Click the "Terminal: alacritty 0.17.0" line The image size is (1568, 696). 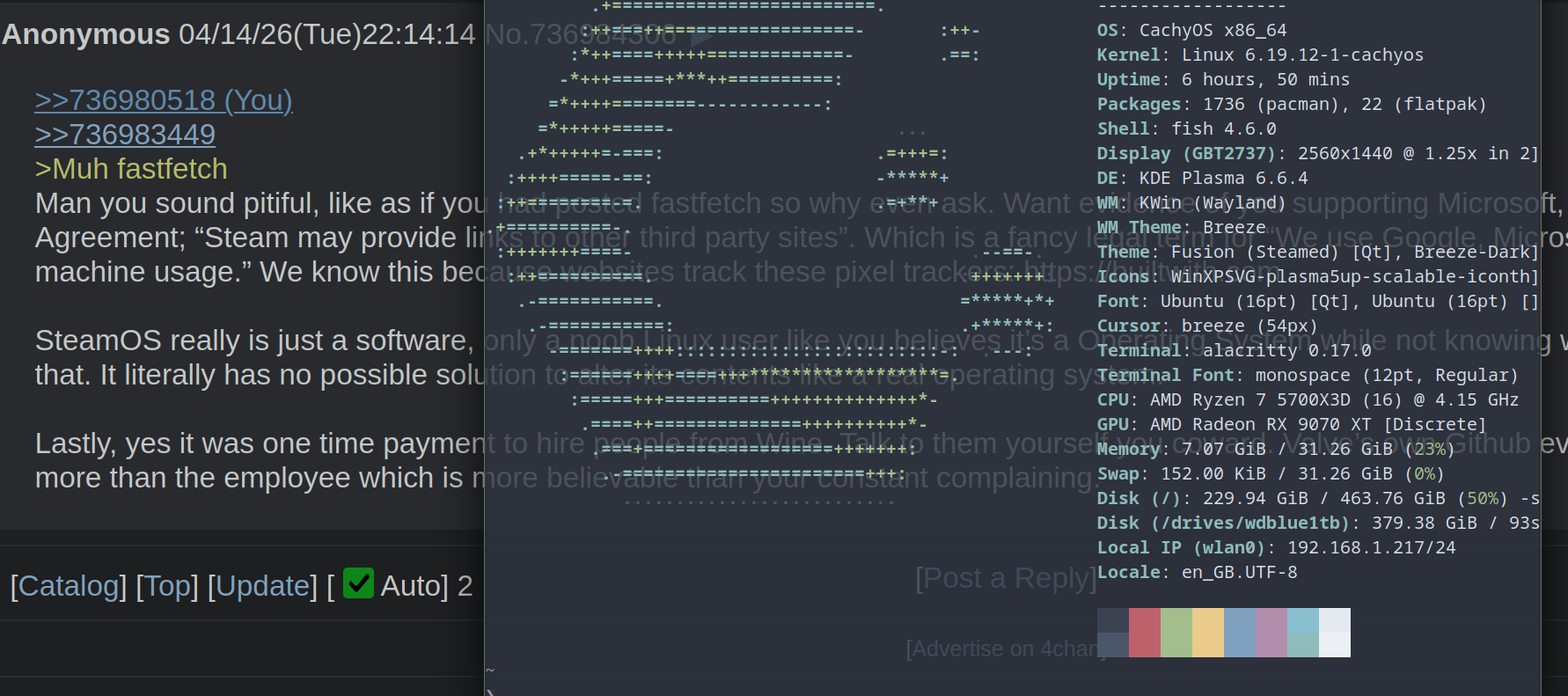[1235, 351]
